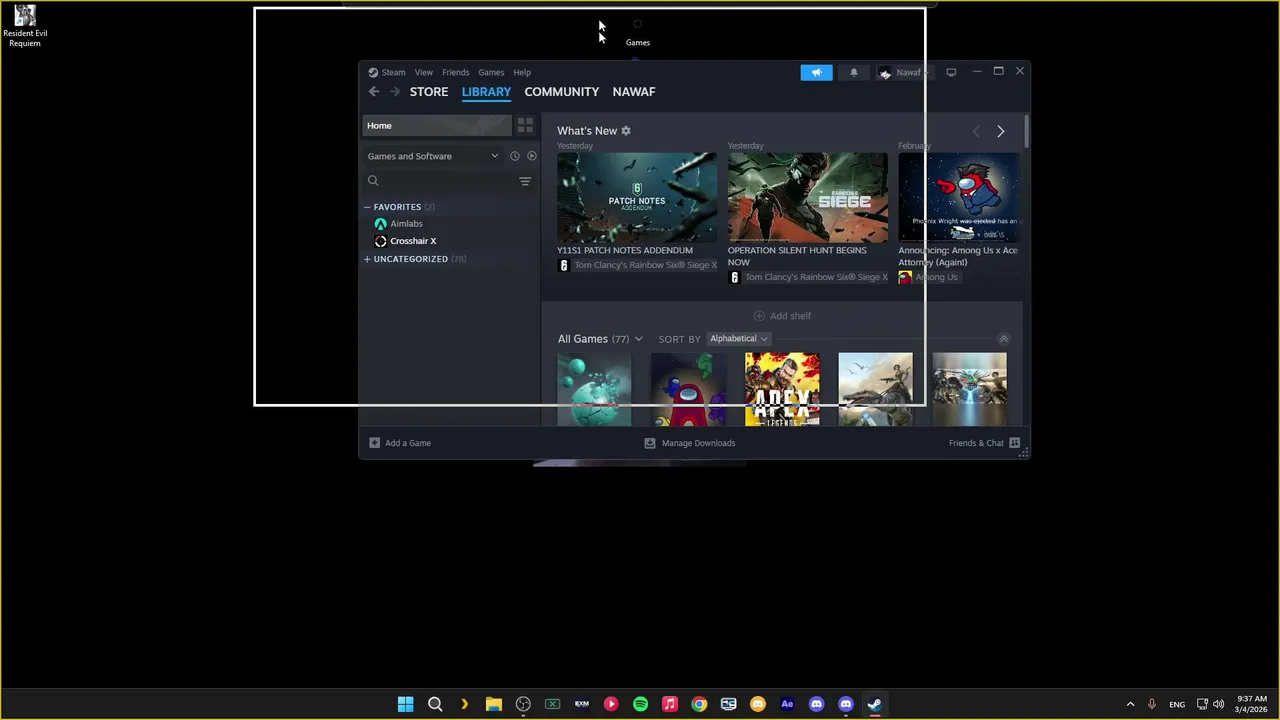Open the NAWAF profile tab
Viewport: 1280px width, 720px height.
634,91
